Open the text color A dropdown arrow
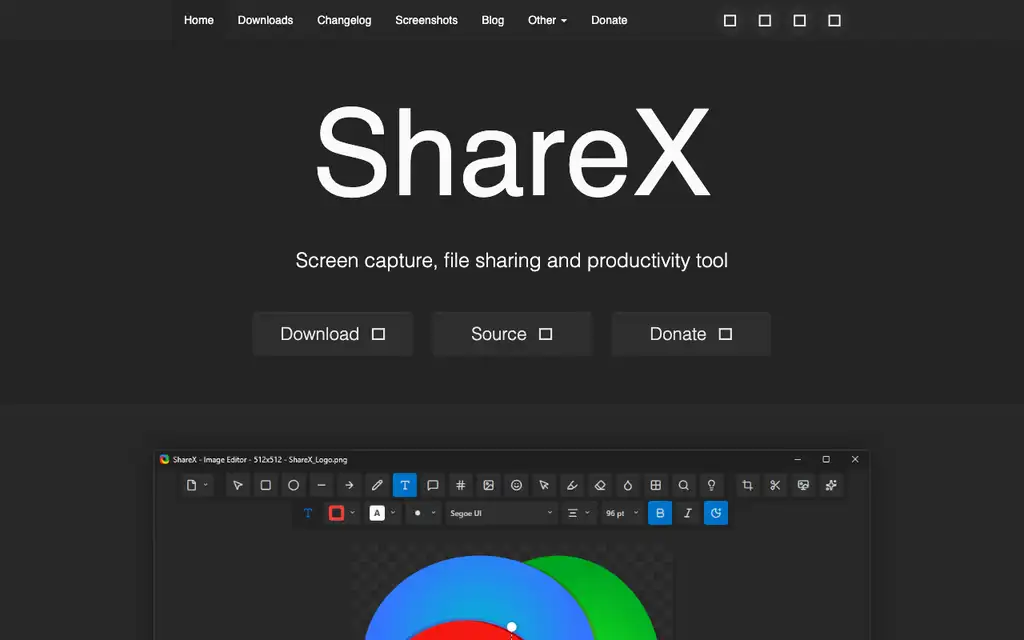 pos(393,513)
